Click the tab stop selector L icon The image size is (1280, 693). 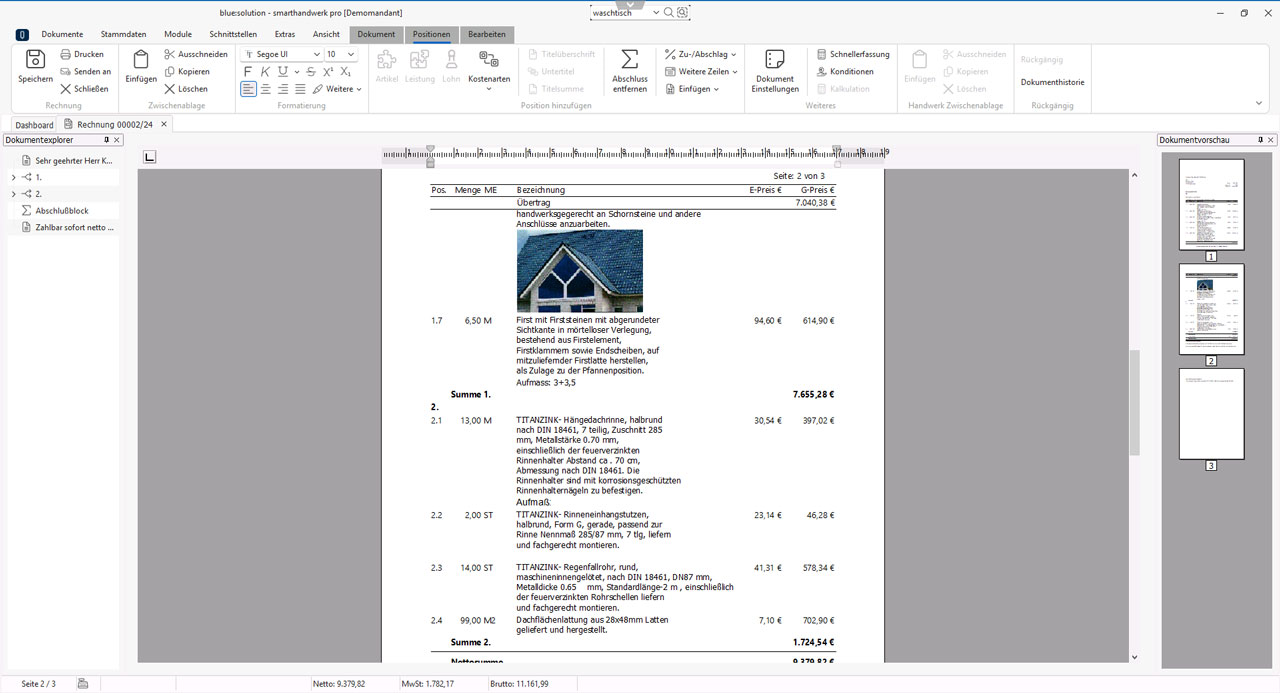click(x=150, y=157)
